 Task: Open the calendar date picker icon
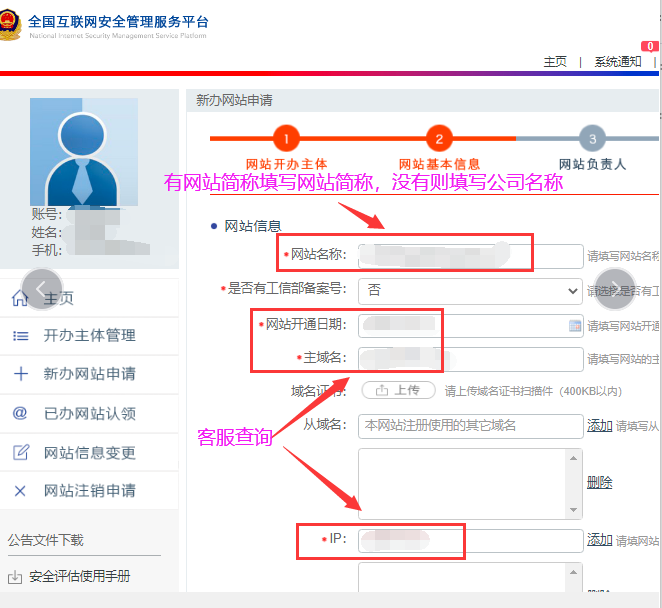(574, 326)
